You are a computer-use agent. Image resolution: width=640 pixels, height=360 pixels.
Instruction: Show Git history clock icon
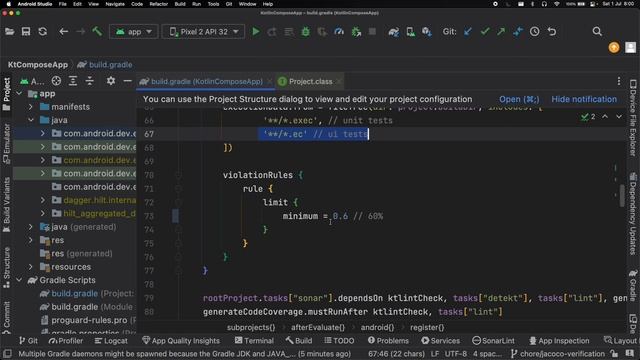pyautogui.click(x=535, y=31)
